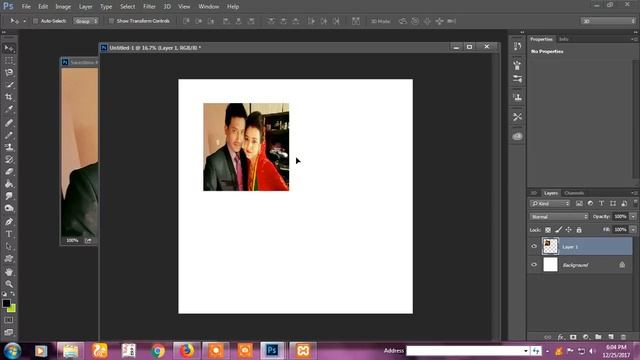The height and width of the screenshot is (360, 640).
Task: Toggle lock all padlock icon
Action: point(579,230)
